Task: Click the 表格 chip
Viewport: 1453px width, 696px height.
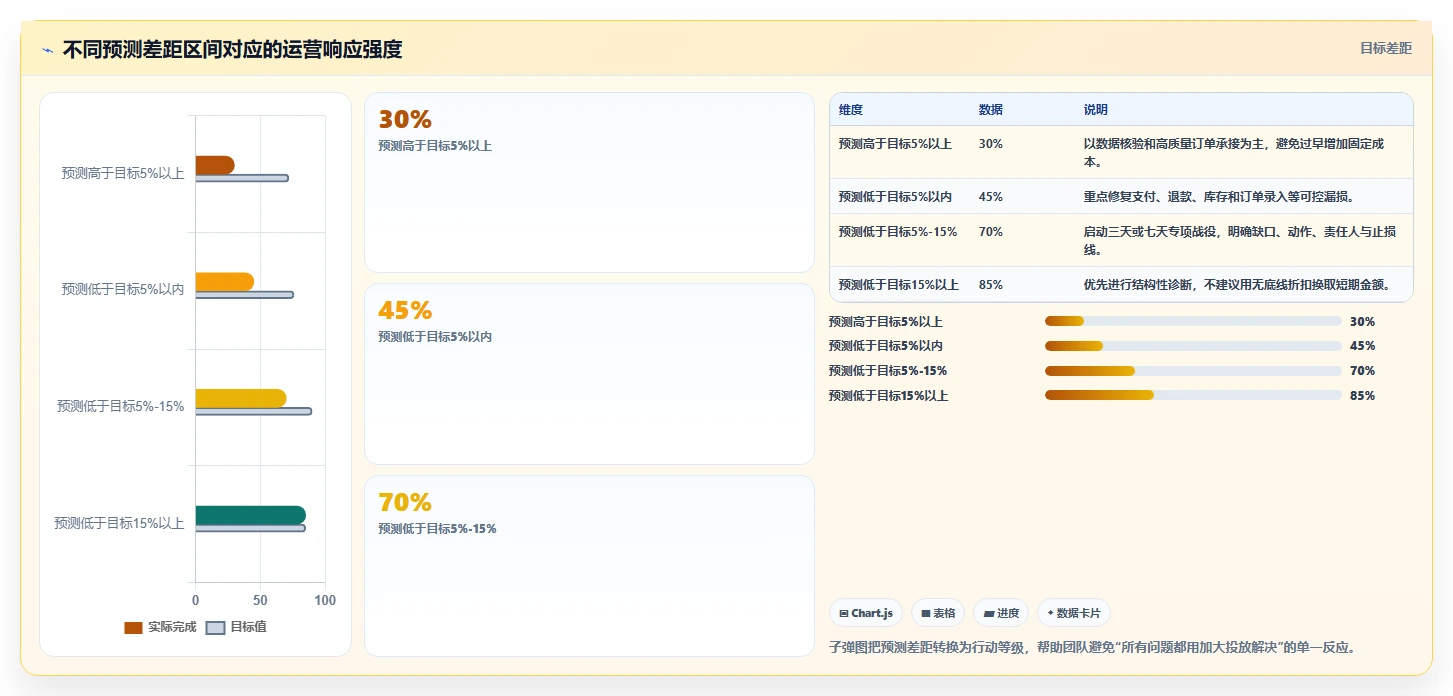Action: [938, 613]
